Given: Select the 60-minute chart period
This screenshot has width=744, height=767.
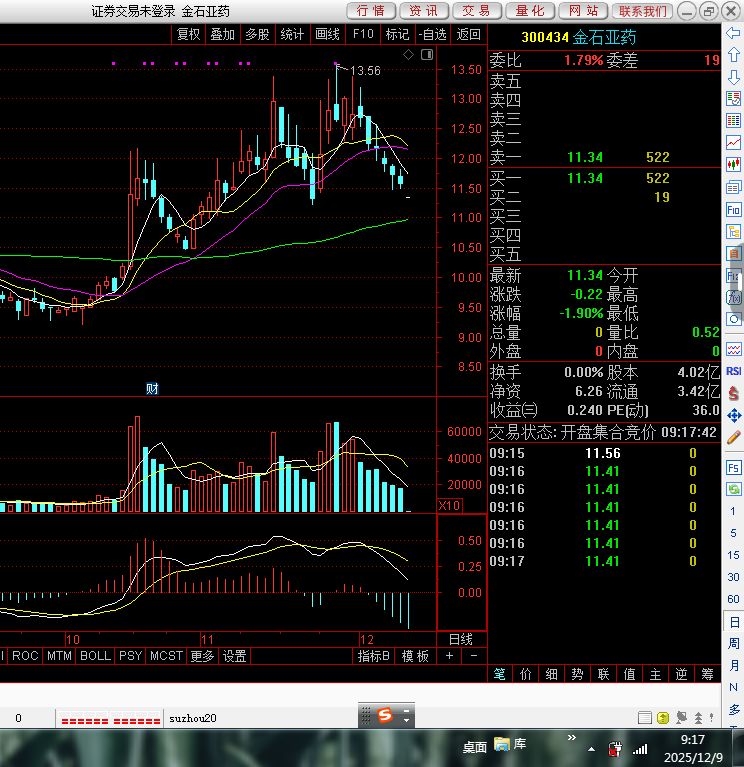Looking at the screenshot, I should point(734,599).
